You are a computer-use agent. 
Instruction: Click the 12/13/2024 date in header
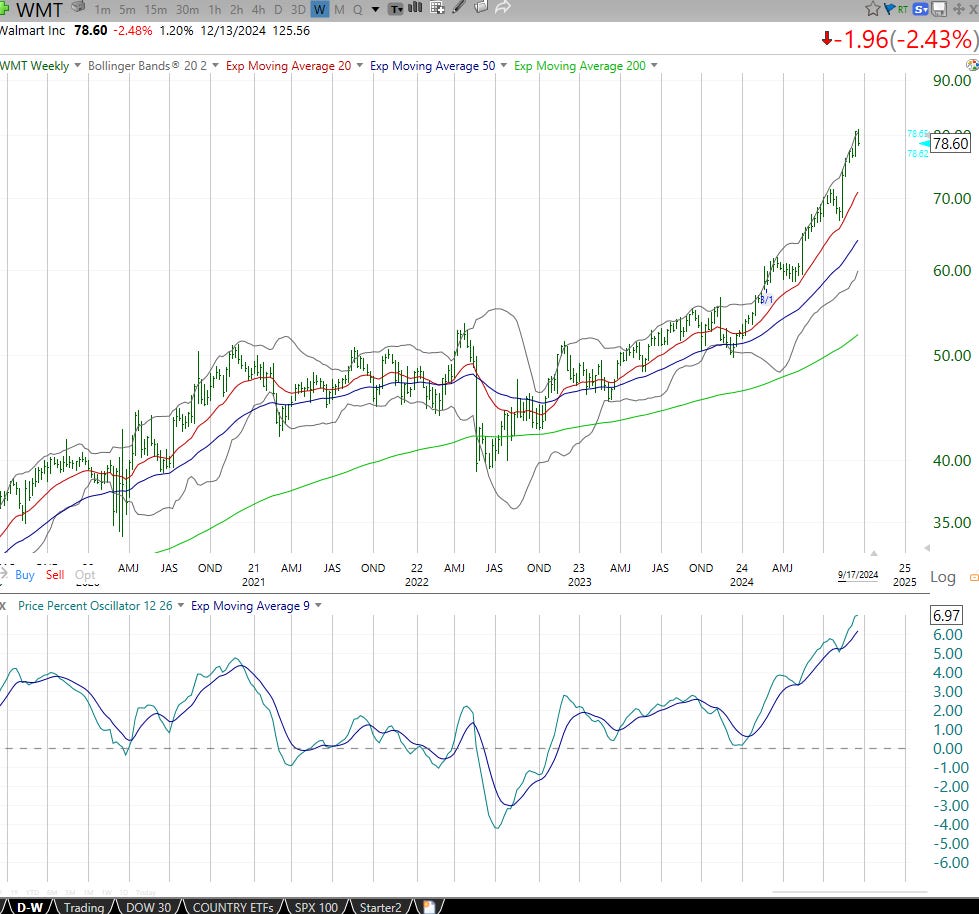point(233,31)
